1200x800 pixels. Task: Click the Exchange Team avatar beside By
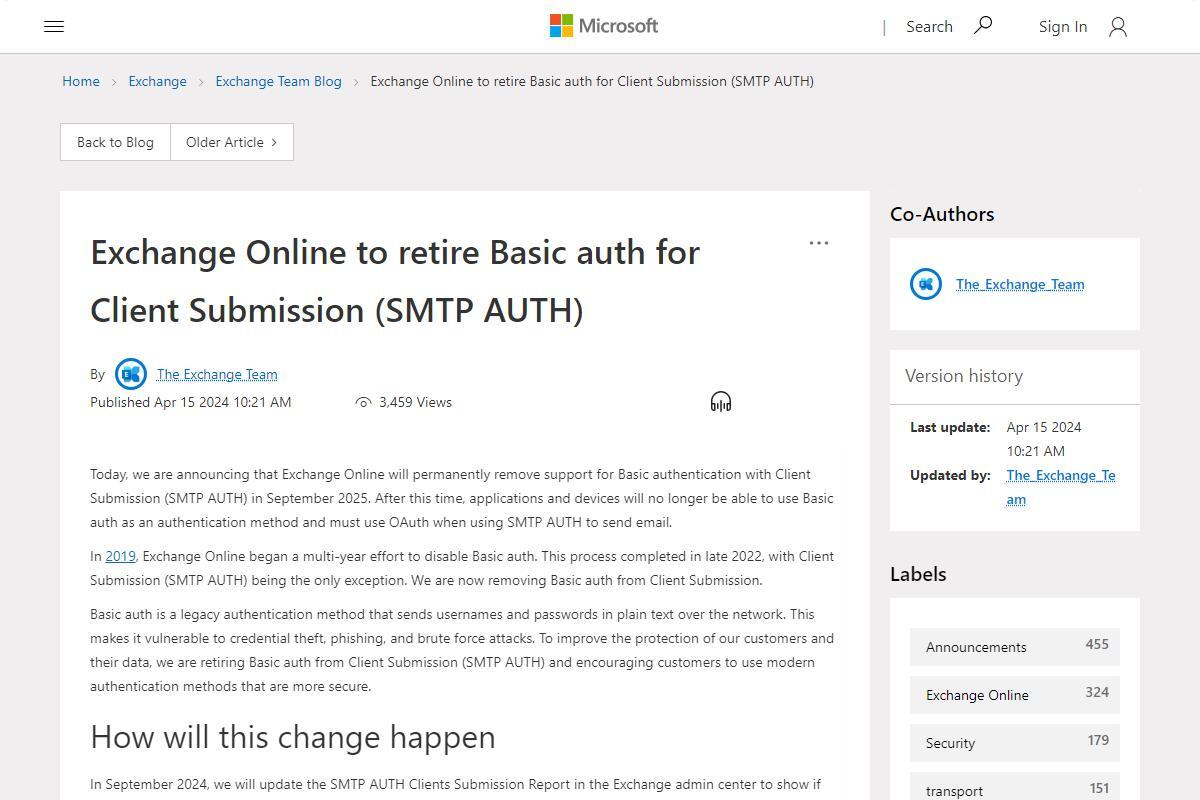[x=131, y=374]
